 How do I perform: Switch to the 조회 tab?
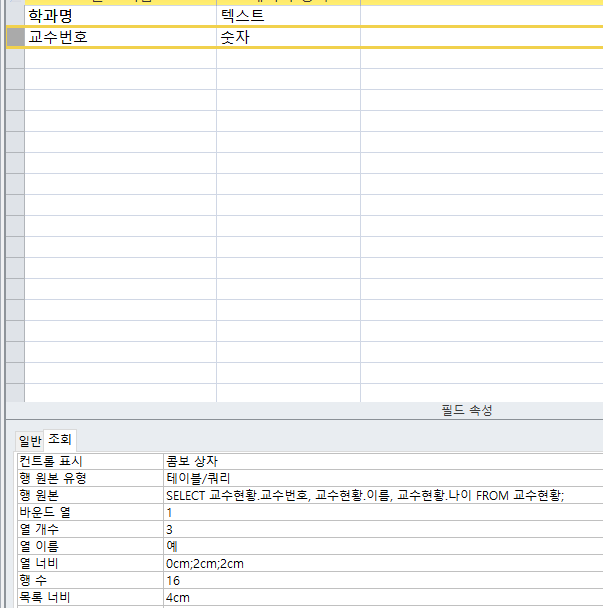61,440
